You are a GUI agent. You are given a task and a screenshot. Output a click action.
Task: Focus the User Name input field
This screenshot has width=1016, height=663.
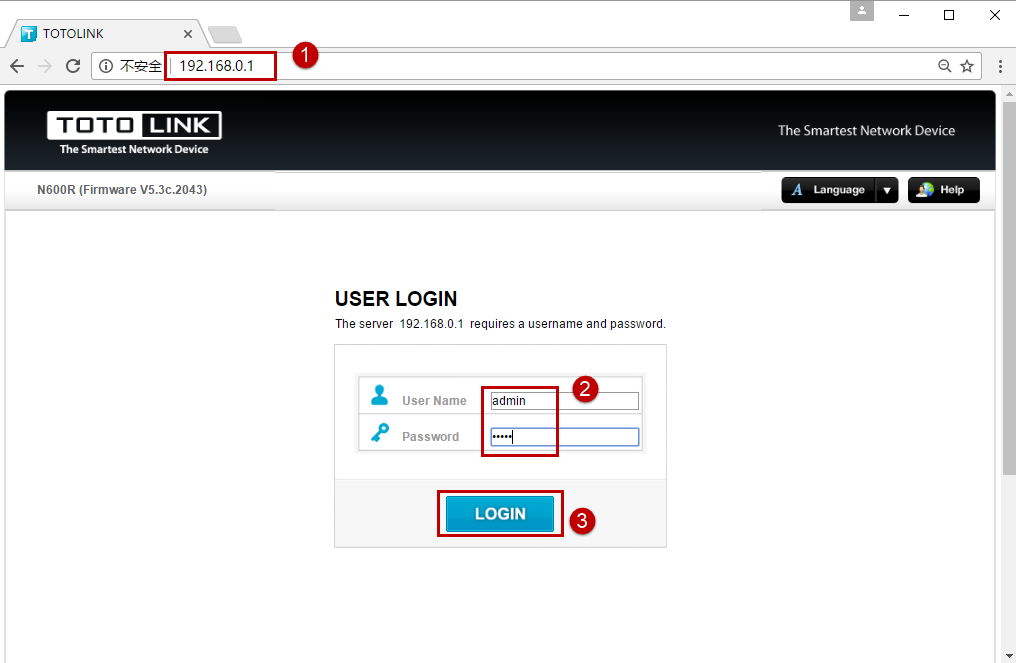point(564,401)
